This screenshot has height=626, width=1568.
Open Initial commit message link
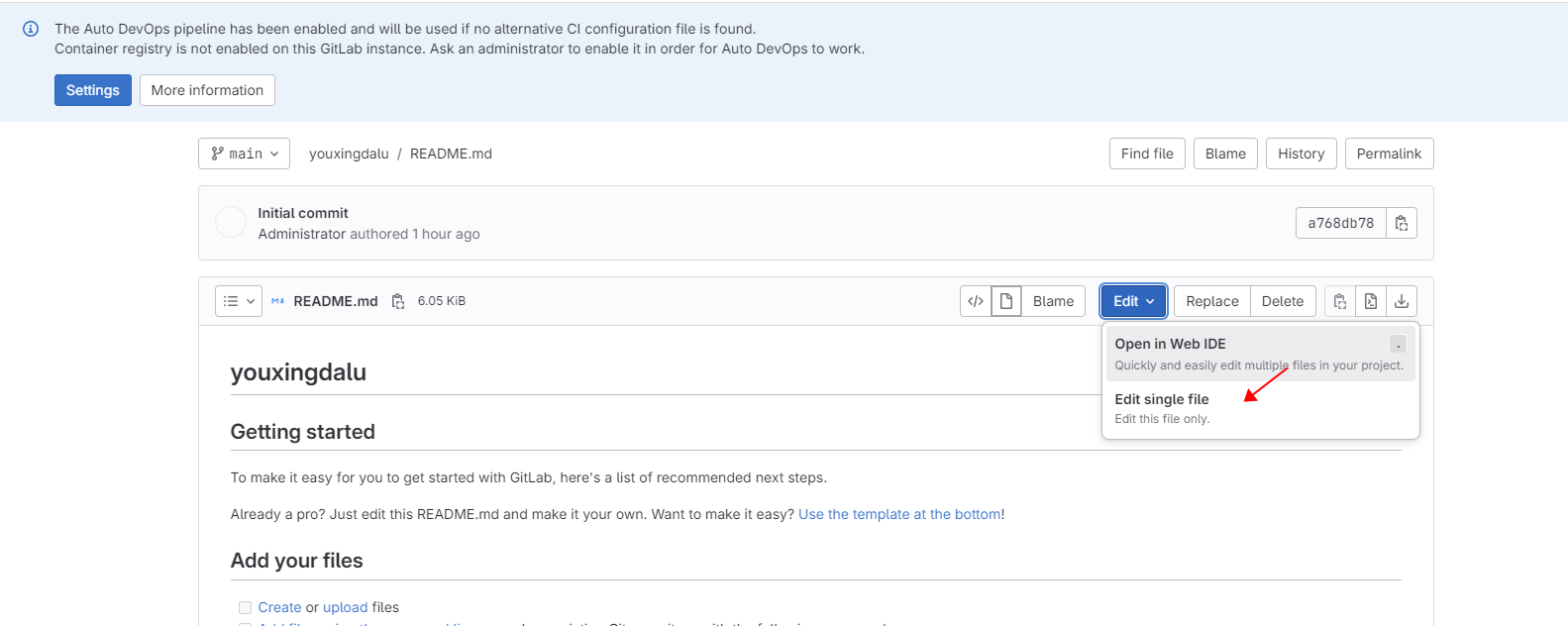303,213
